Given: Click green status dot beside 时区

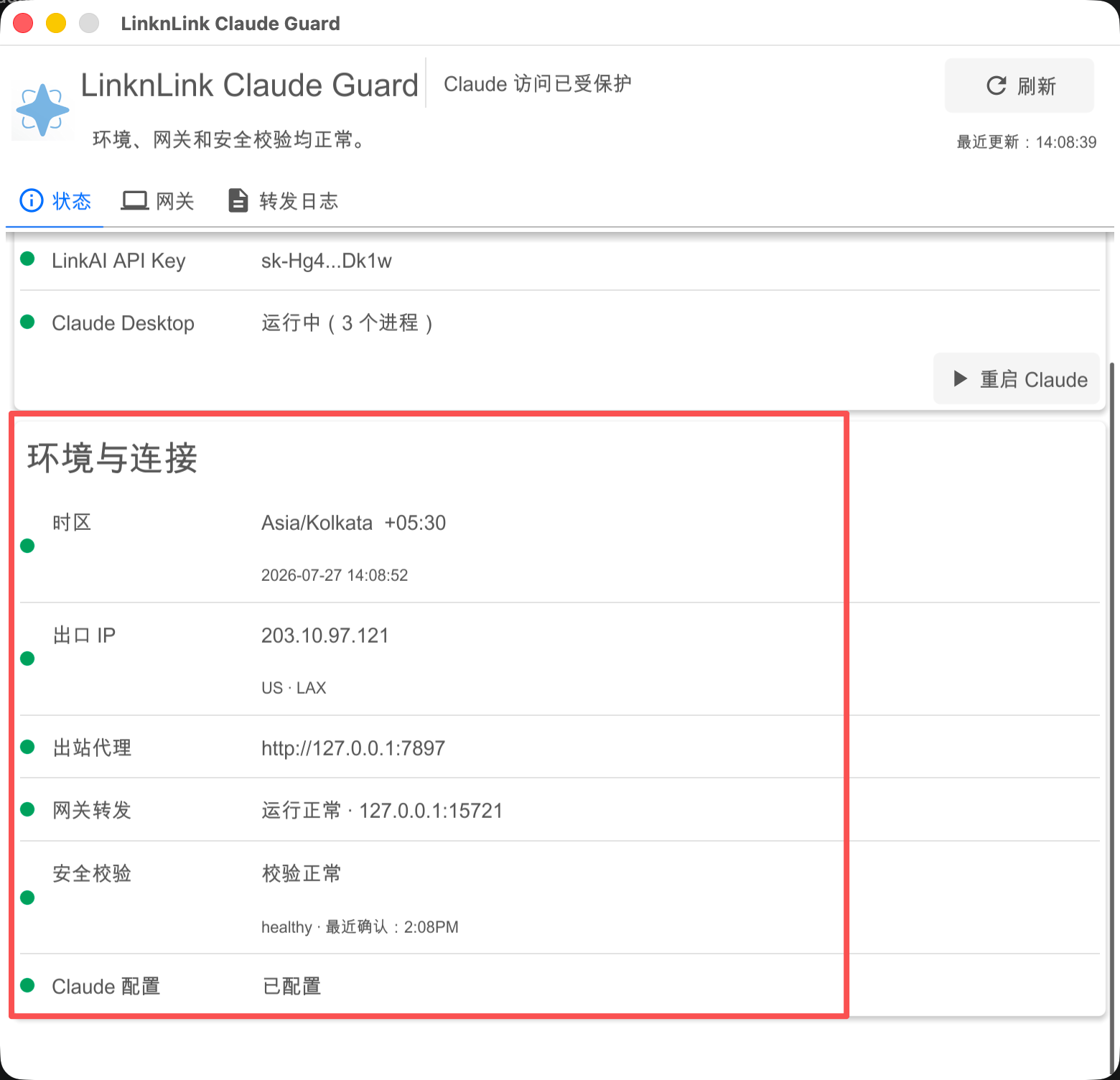Looking at the screenshot, I should pyautogui.click(x=28, y=546).
